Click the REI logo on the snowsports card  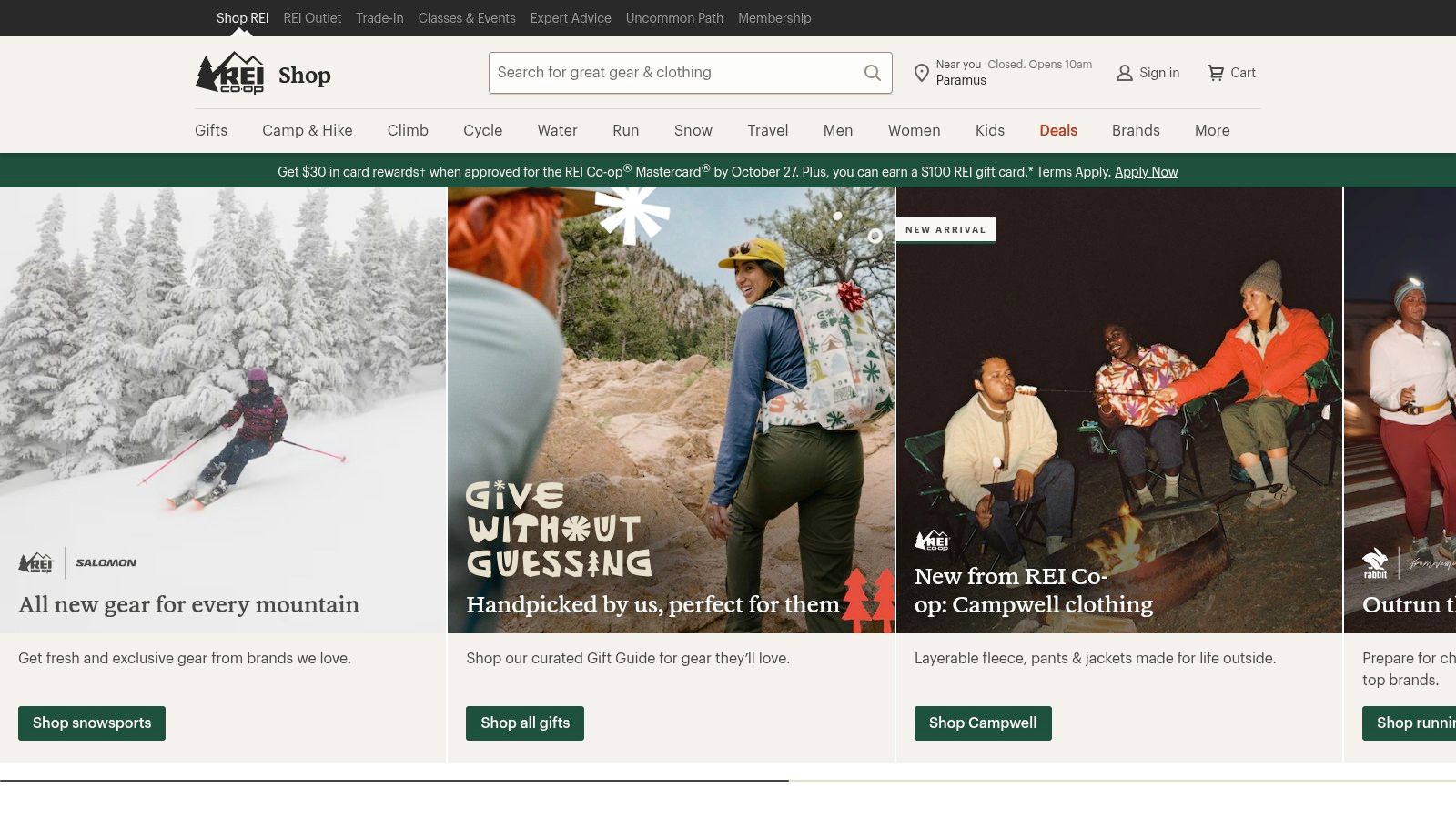click(36, 563)
